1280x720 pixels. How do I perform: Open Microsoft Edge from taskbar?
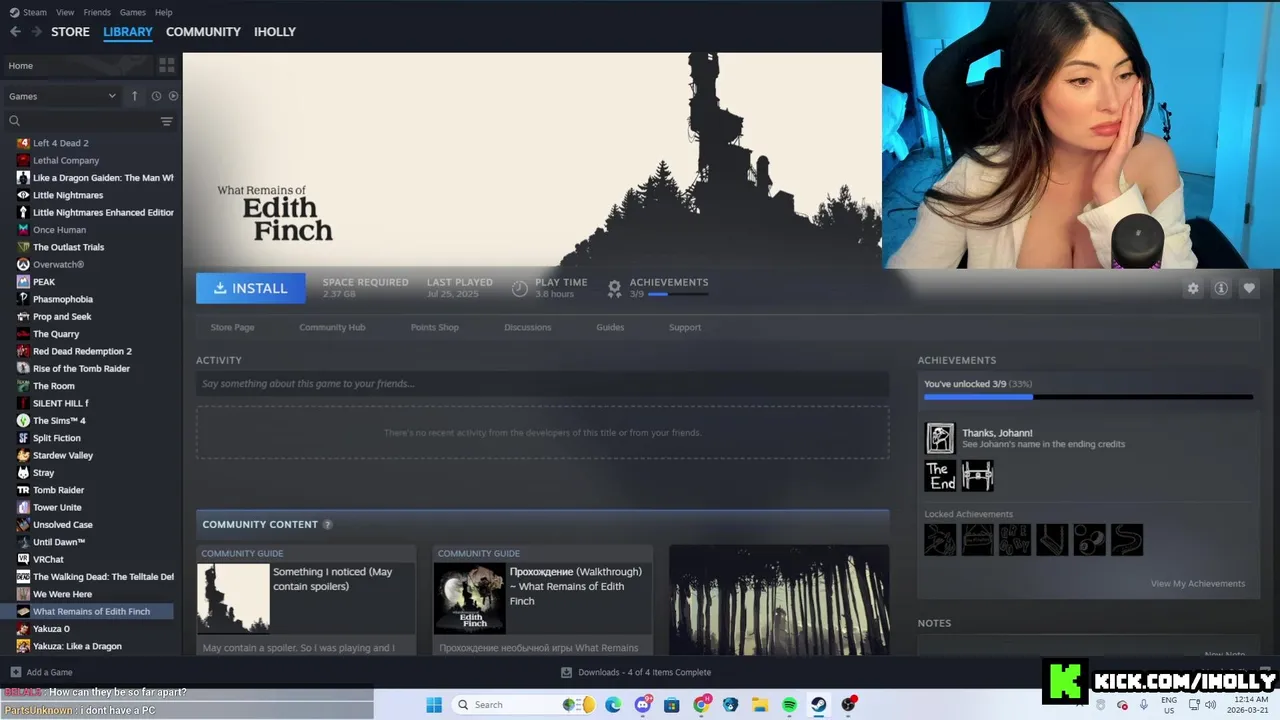[x=612, y=705]
